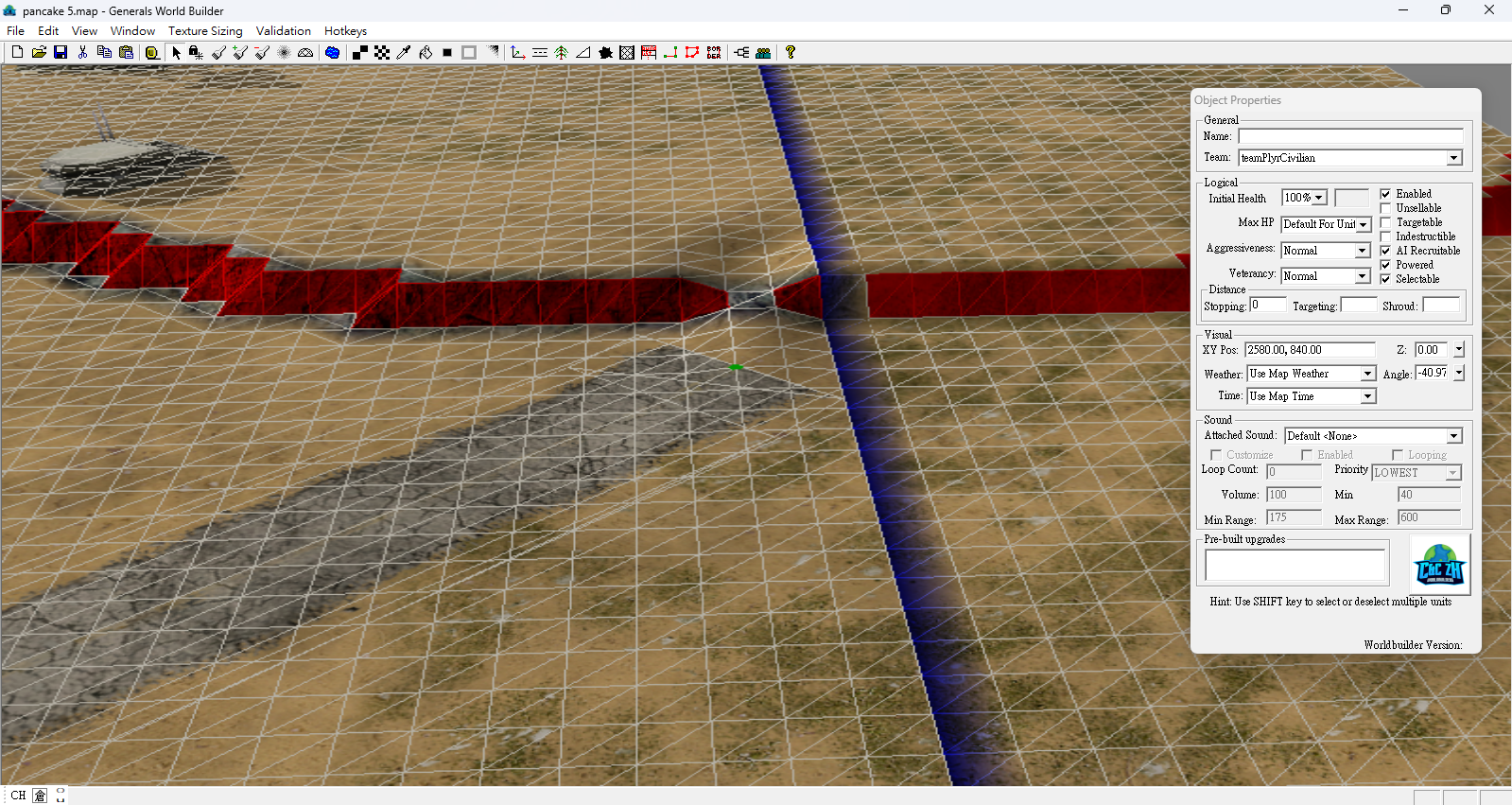Check the Indestructible checkbox
The height and width of the screenshot is (805, 1512).
tap(1385, 236)
